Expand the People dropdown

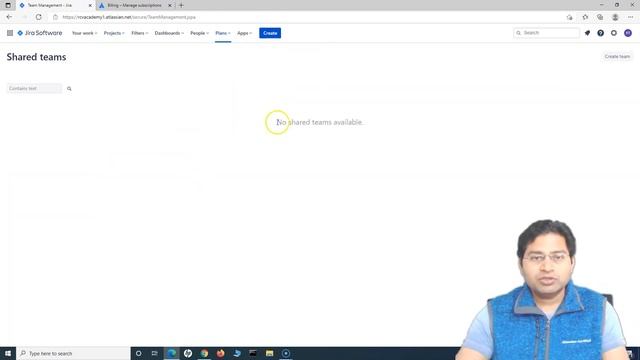click(x=199, y=33)
